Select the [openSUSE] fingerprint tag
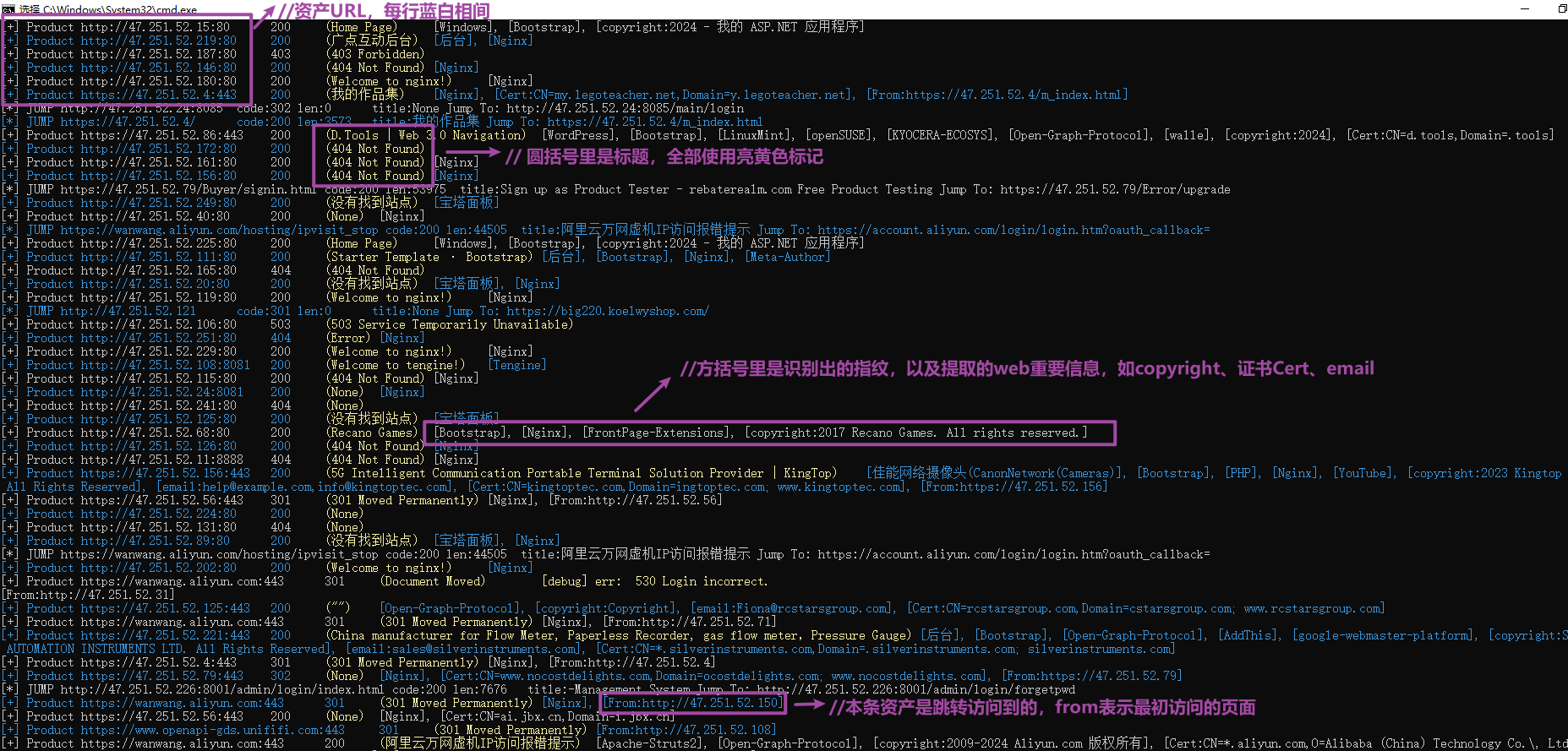 (841, 135)
